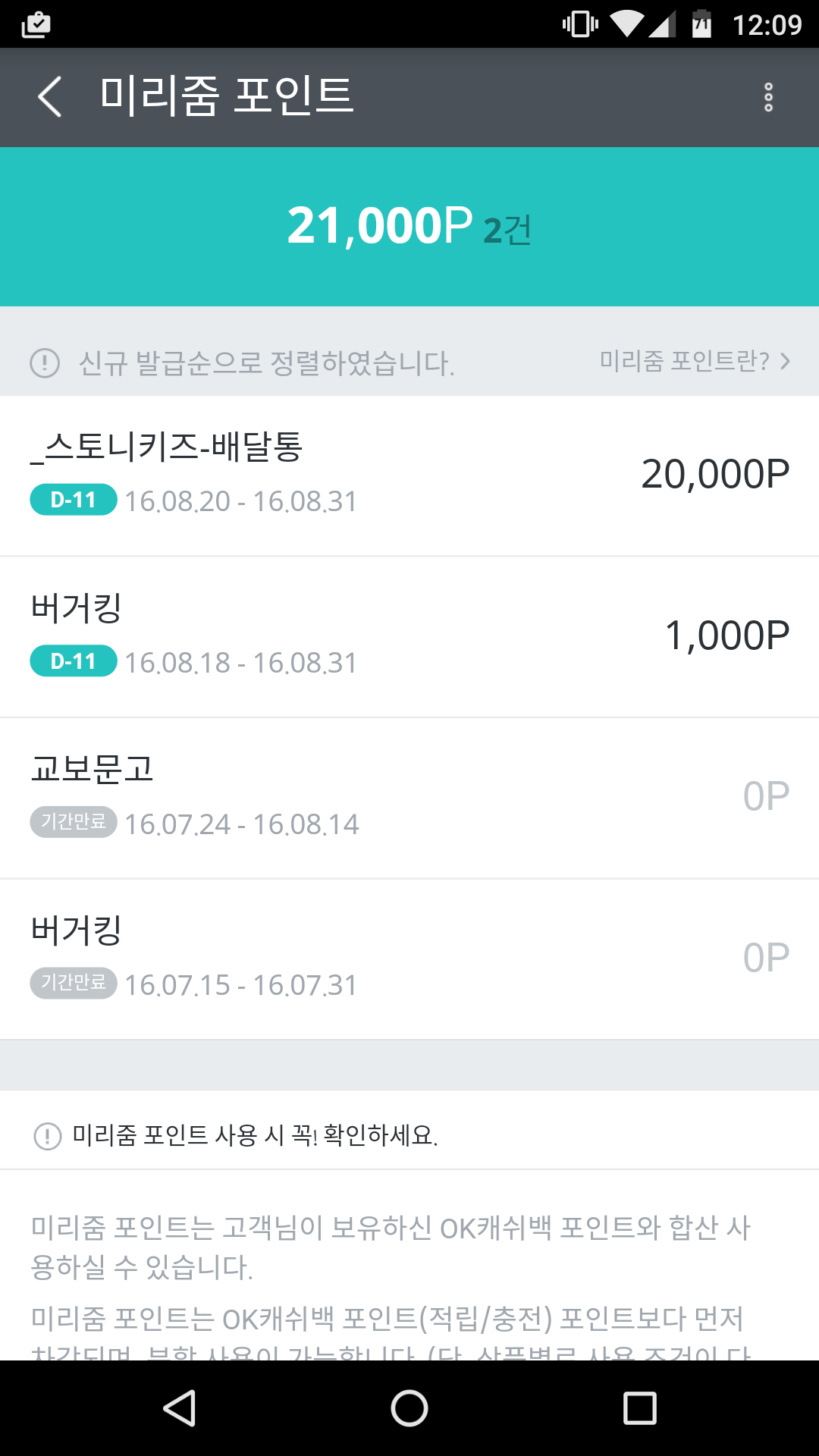Tap the 20,000P amount value
This screenshot has width=819, height=1456.
[x=715, y=475]
